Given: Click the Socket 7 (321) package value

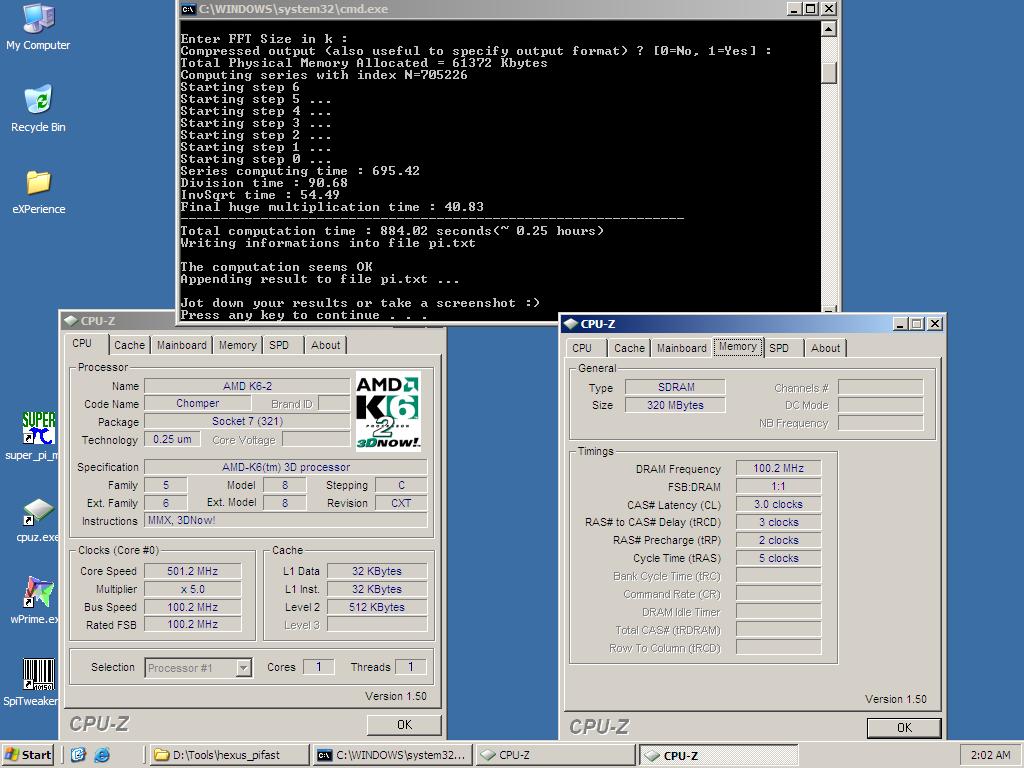Looking at the screenshot, I should (247, 421).
